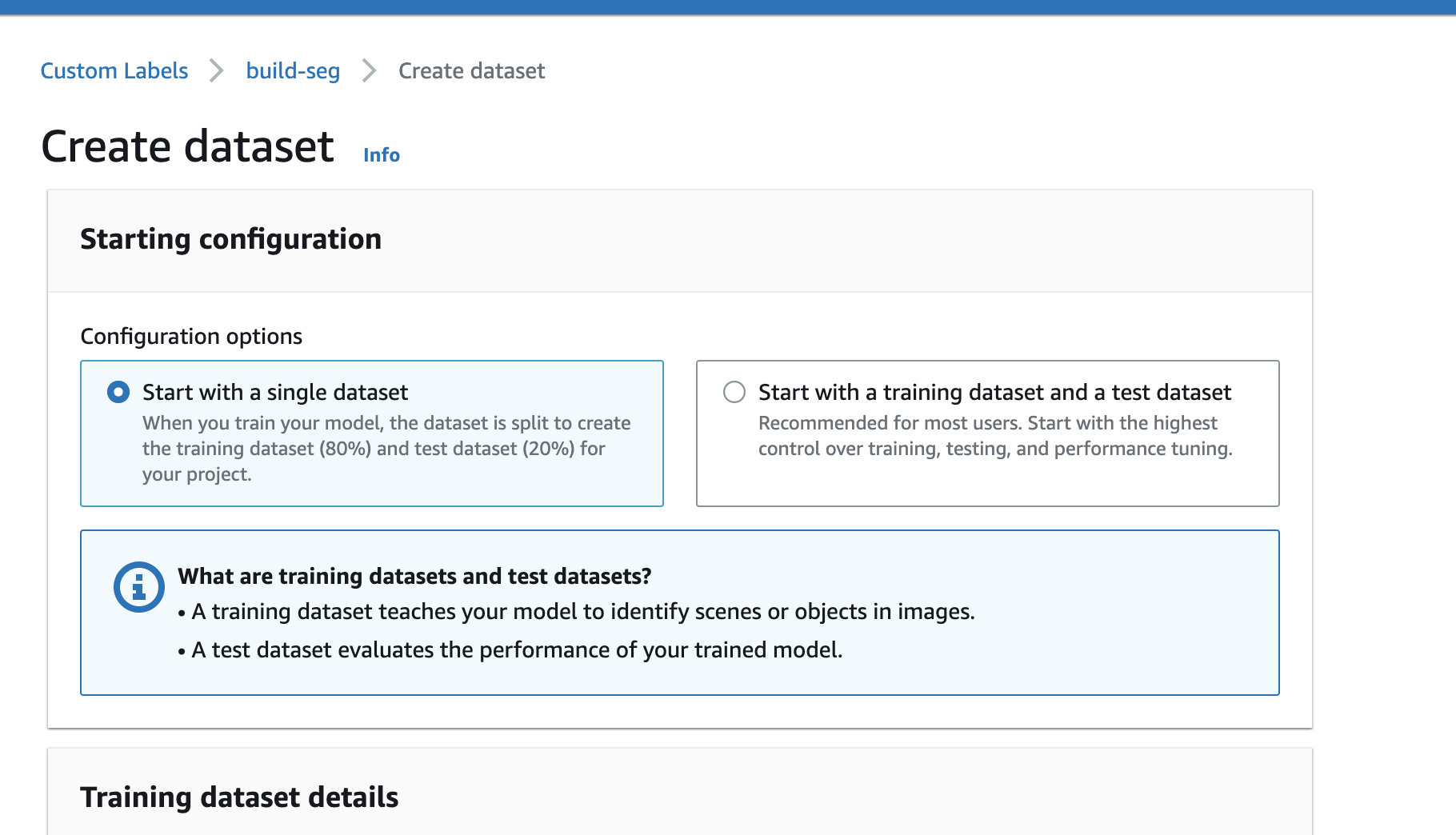This screenshot has width=1456, height=835.
Task: Click the 'Start with a single dataset' title text
Action: tap(275, 393)
